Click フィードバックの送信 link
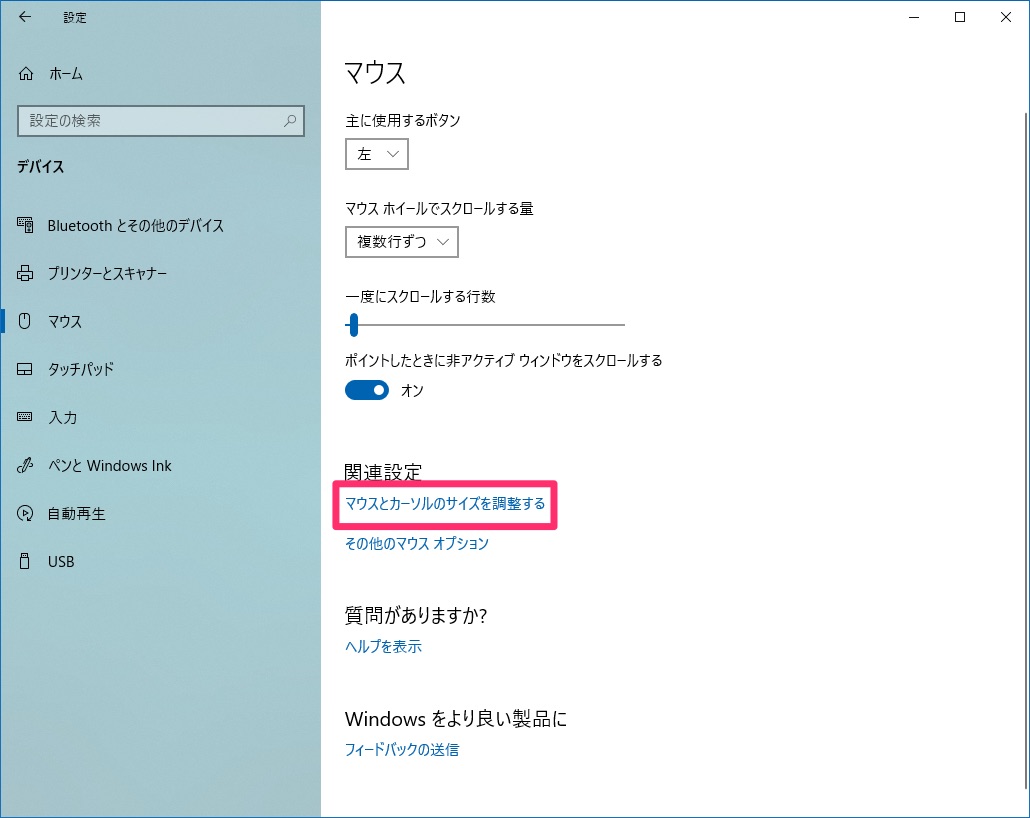This screenshot has width=1030, height=818. tap(401, 750)
